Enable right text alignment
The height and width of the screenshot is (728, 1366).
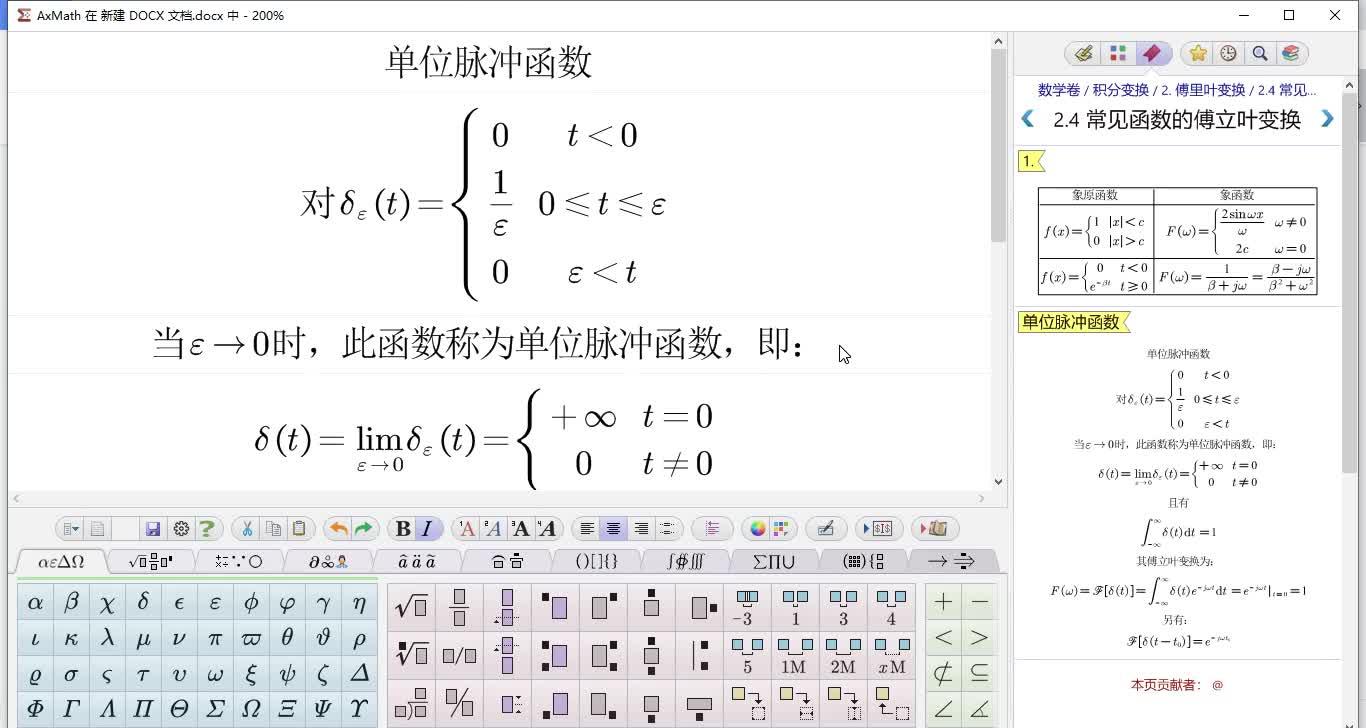coord(641,528)
